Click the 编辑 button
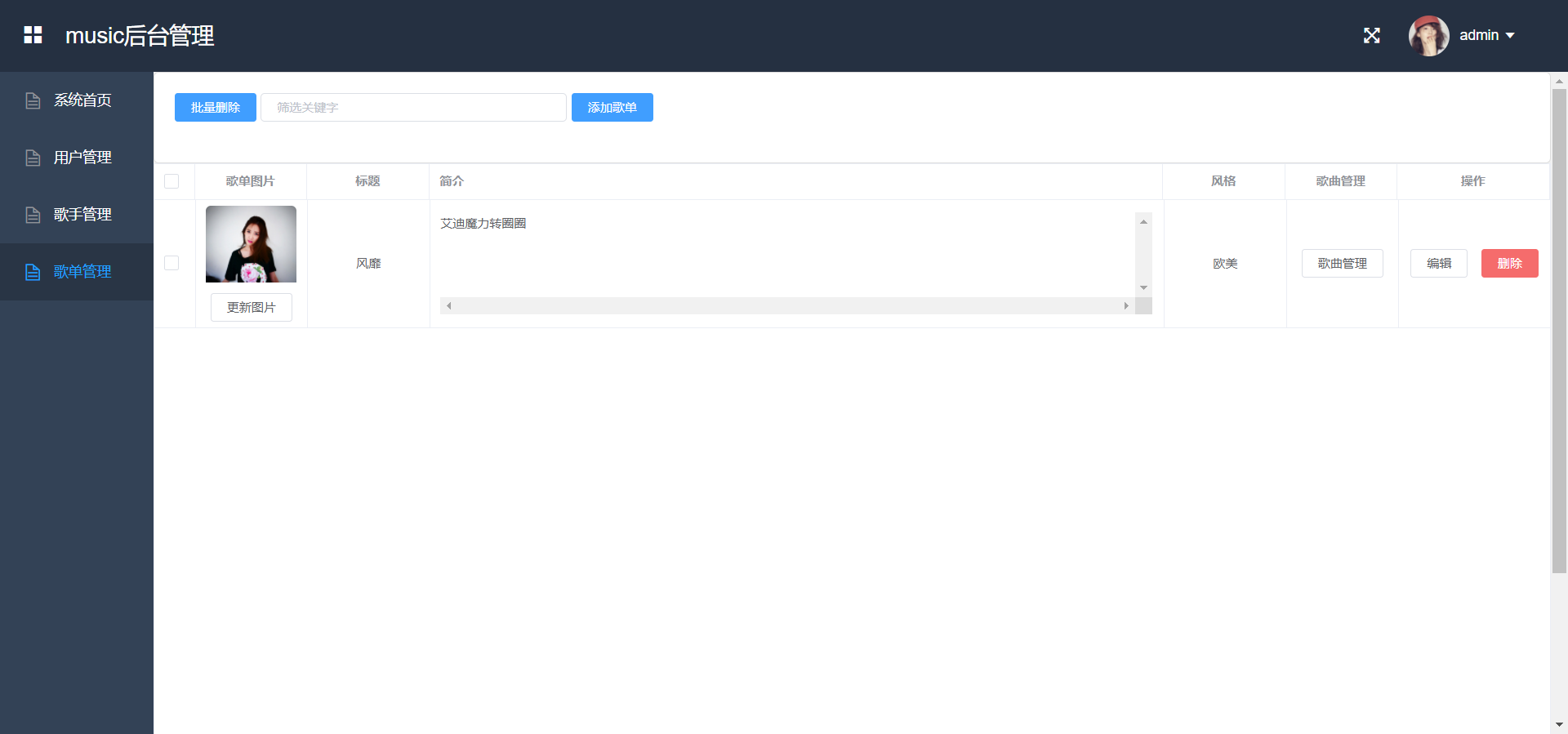The height and width of the screenshot is (734, 1568). 1439,263
